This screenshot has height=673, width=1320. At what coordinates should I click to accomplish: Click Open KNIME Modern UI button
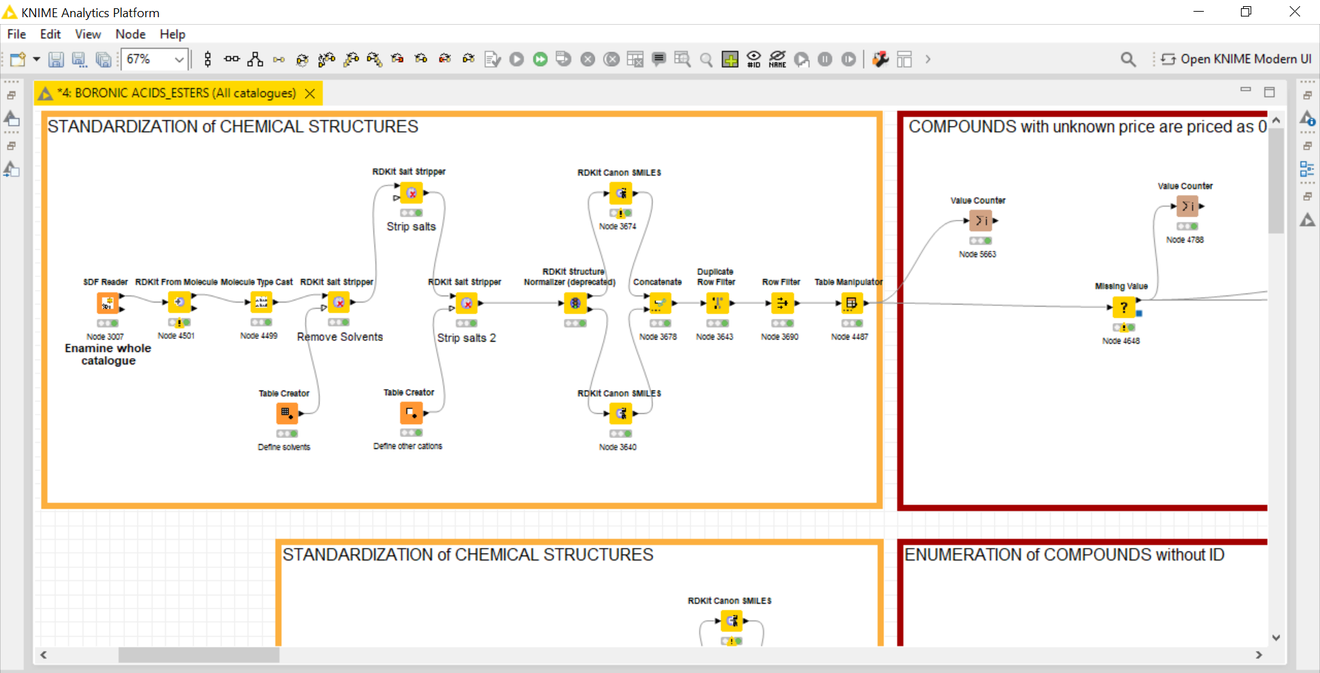(1236, 59)
